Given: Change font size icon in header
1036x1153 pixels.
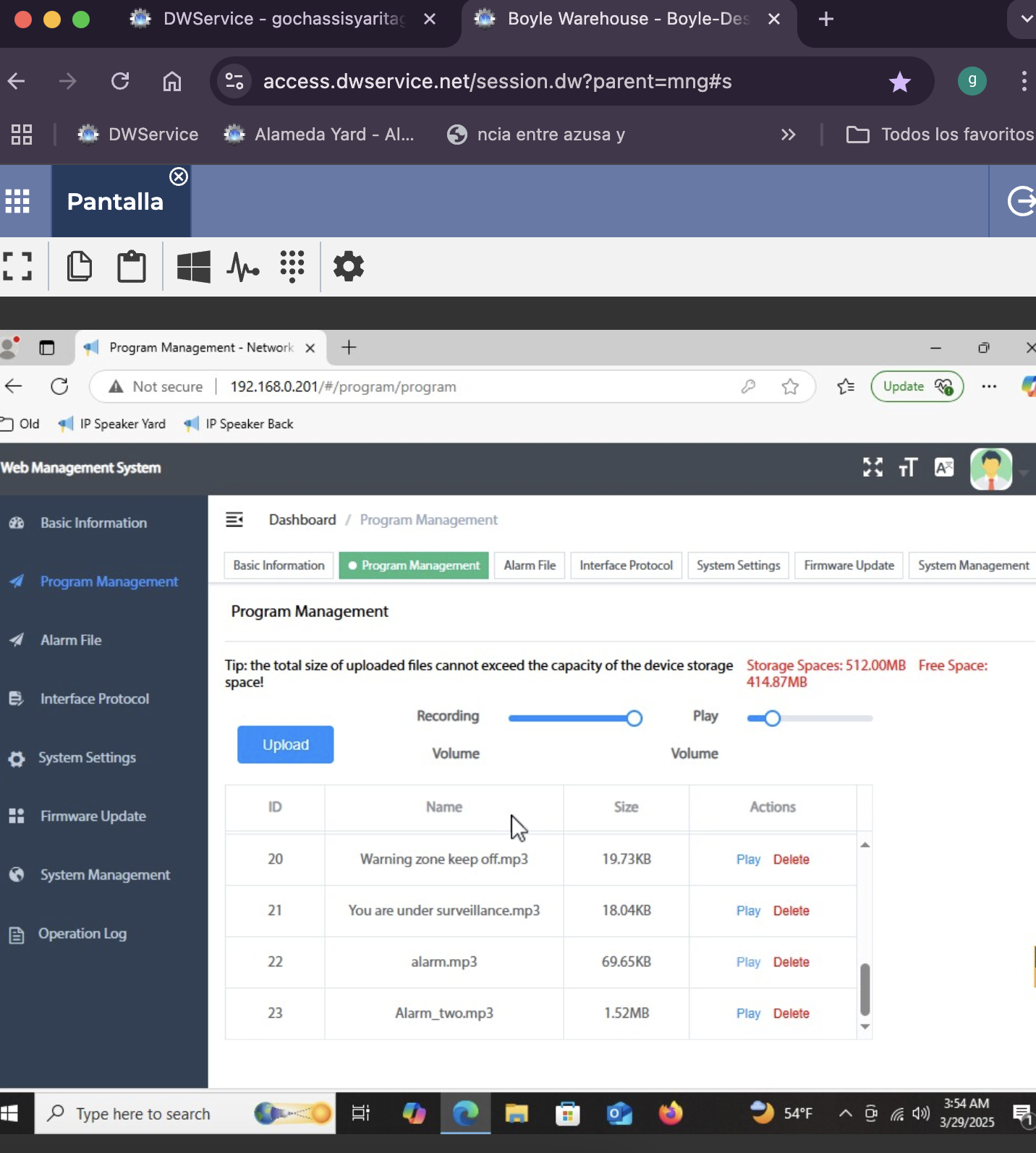Looking at the screenshot, I should (908, 468).
